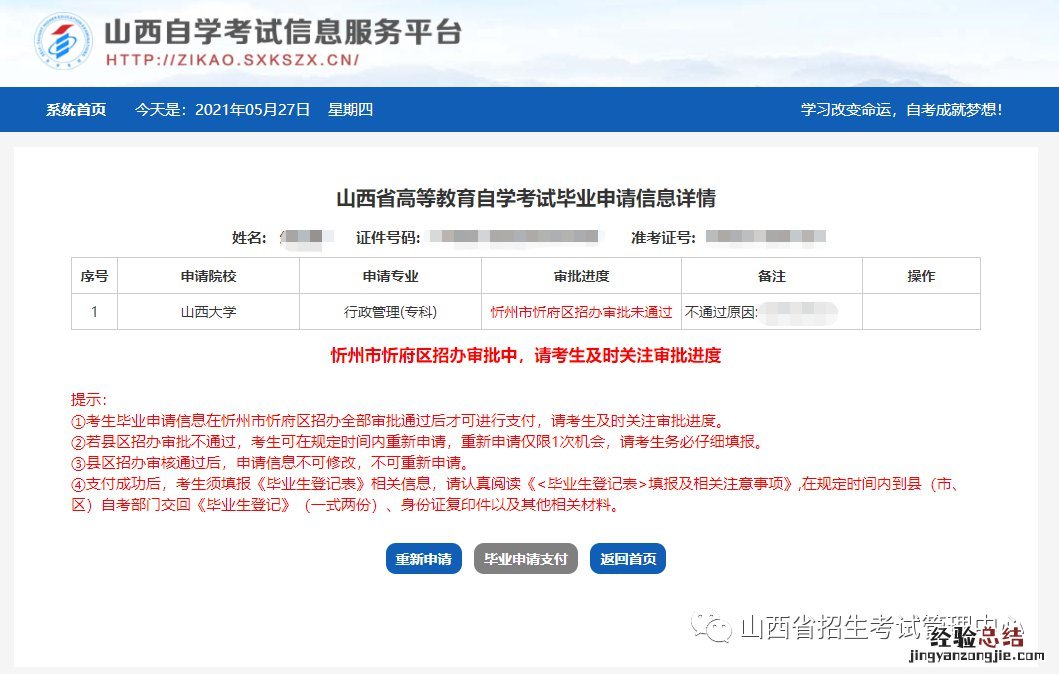The height and width of the screenshot is (674, 1059).
Task: Click the row number 1 cell
Action: tap(95, 311)
